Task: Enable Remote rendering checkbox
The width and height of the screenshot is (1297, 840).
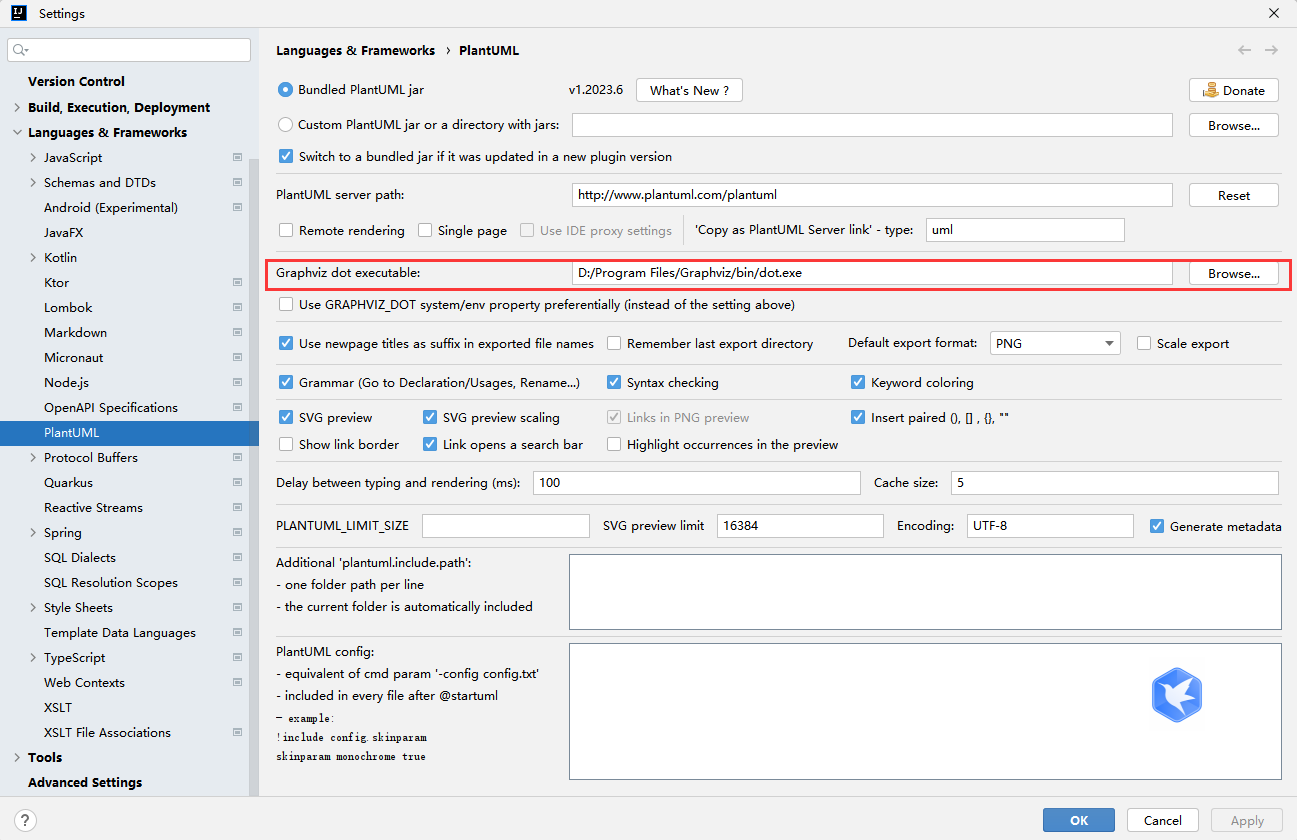Action: pyautogui.click(x=286, y=230)
